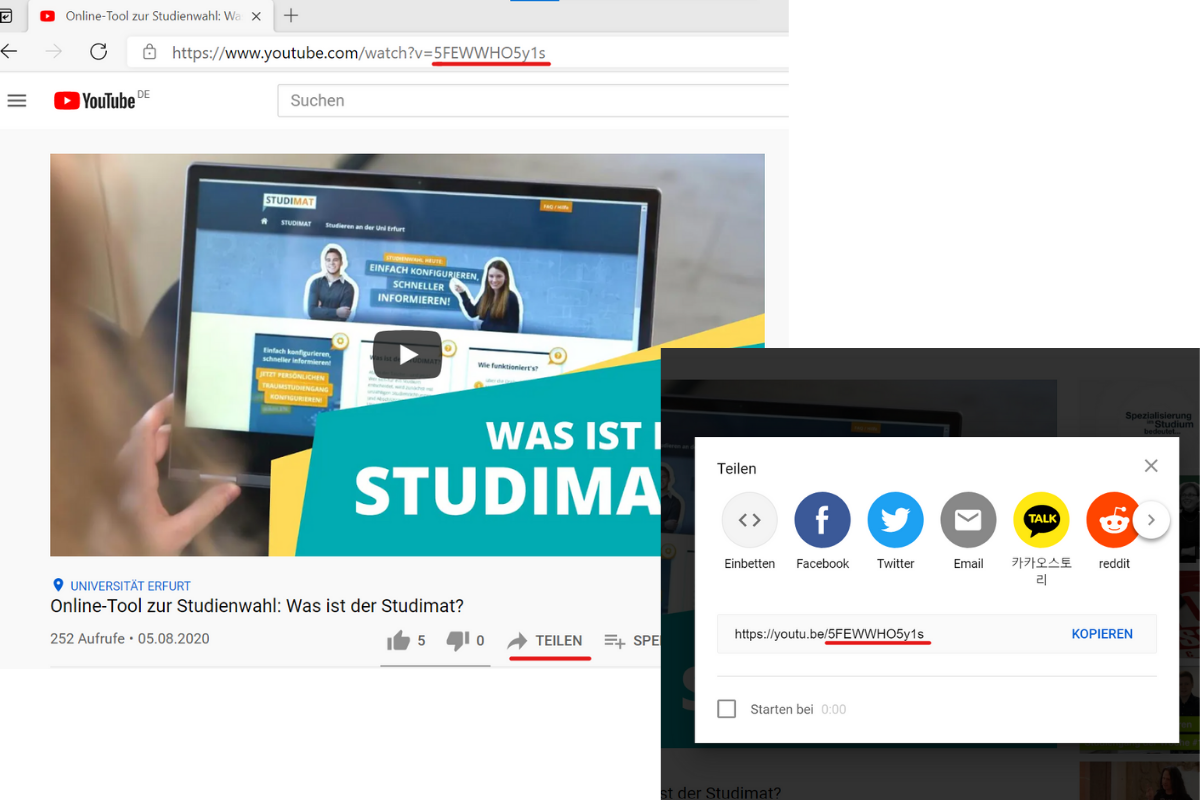Reload the page in browser
Screen dimensions: 1200x800
click(x=98, y=52)
